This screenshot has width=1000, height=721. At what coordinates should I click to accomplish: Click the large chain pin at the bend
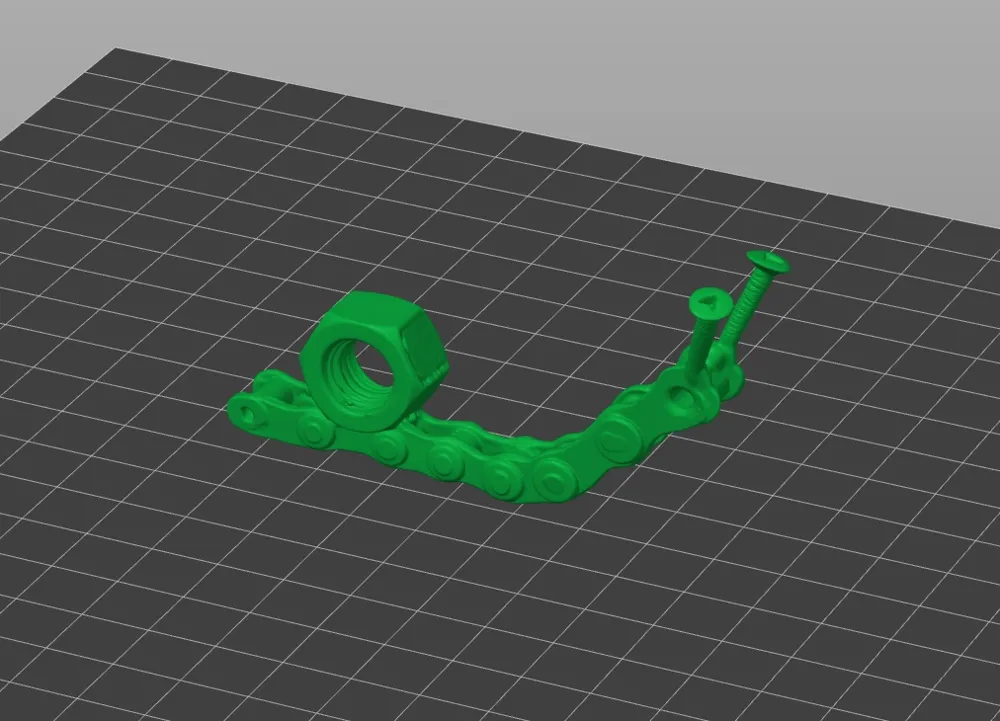click(617, 438)
